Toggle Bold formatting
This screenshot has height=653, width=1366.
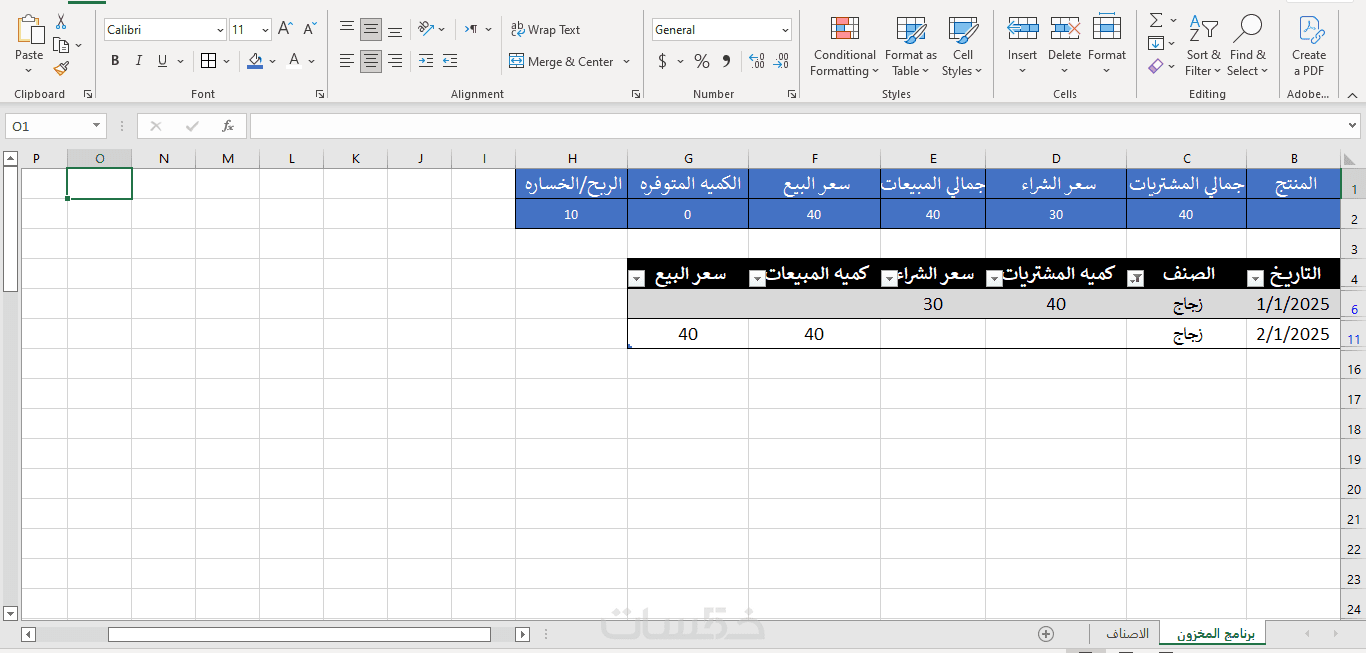pos(115,61)
